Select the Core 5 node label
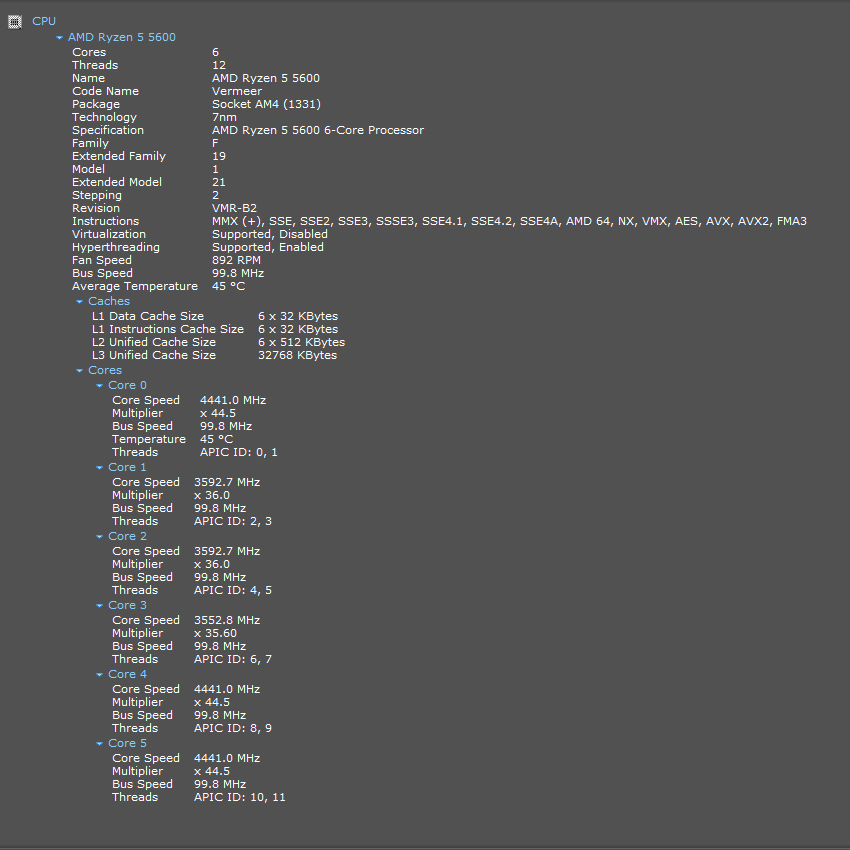The height and width of the screenshot is (850, 850). [127, 743]
